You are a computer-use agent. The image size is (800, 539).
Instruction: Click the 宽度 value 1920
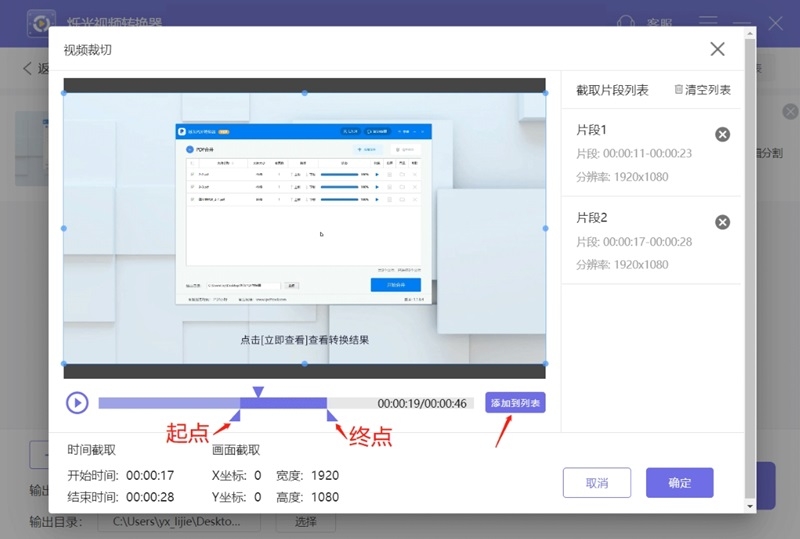325,475
